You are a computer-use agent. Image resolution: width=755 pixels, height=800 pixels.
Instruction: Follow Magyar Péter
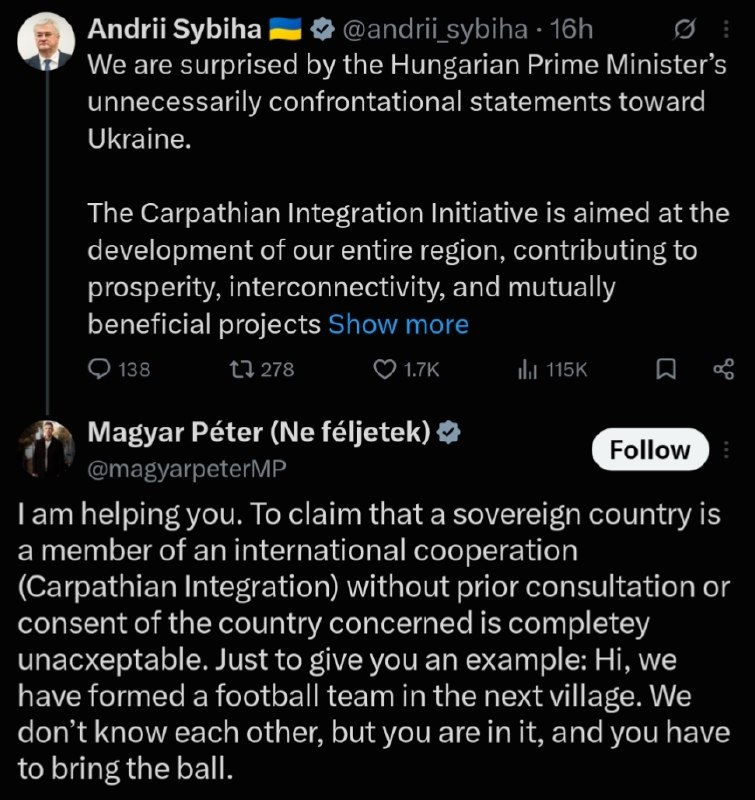(x=650, y=449)
